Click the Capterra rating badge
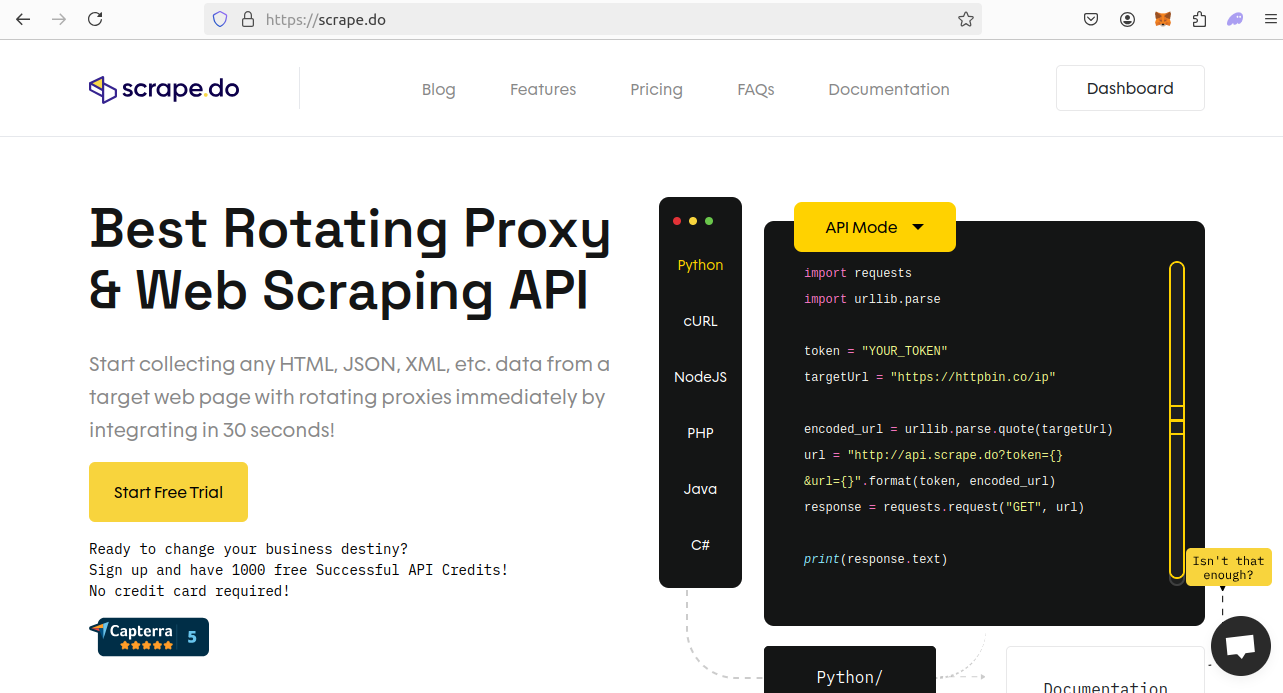This screenshot has width=1283, height=693. [149, 637]
